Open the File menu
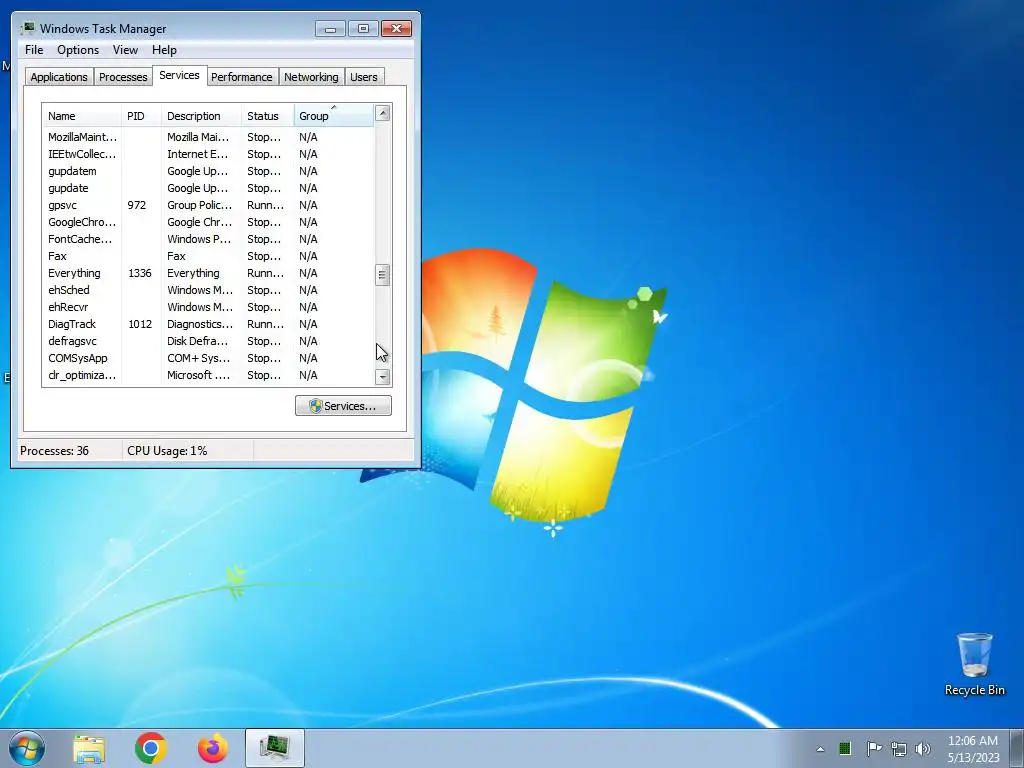Image resolution: width=1024 pixels, height=768 pixels. 34,50
